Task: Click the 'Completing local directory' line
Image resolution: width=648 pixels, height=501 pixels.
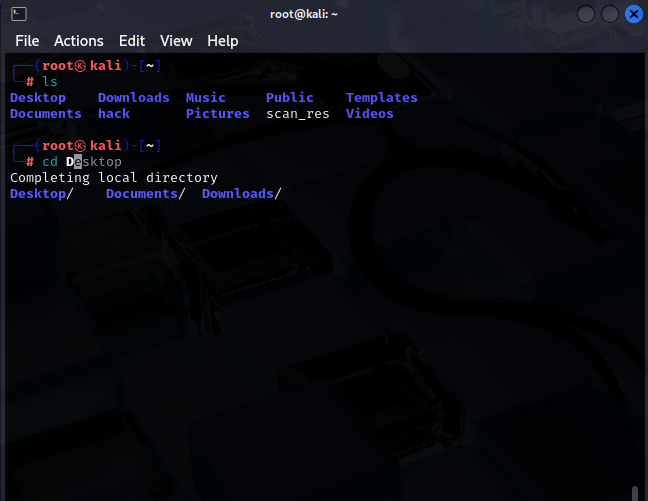Action: (114, 178)
